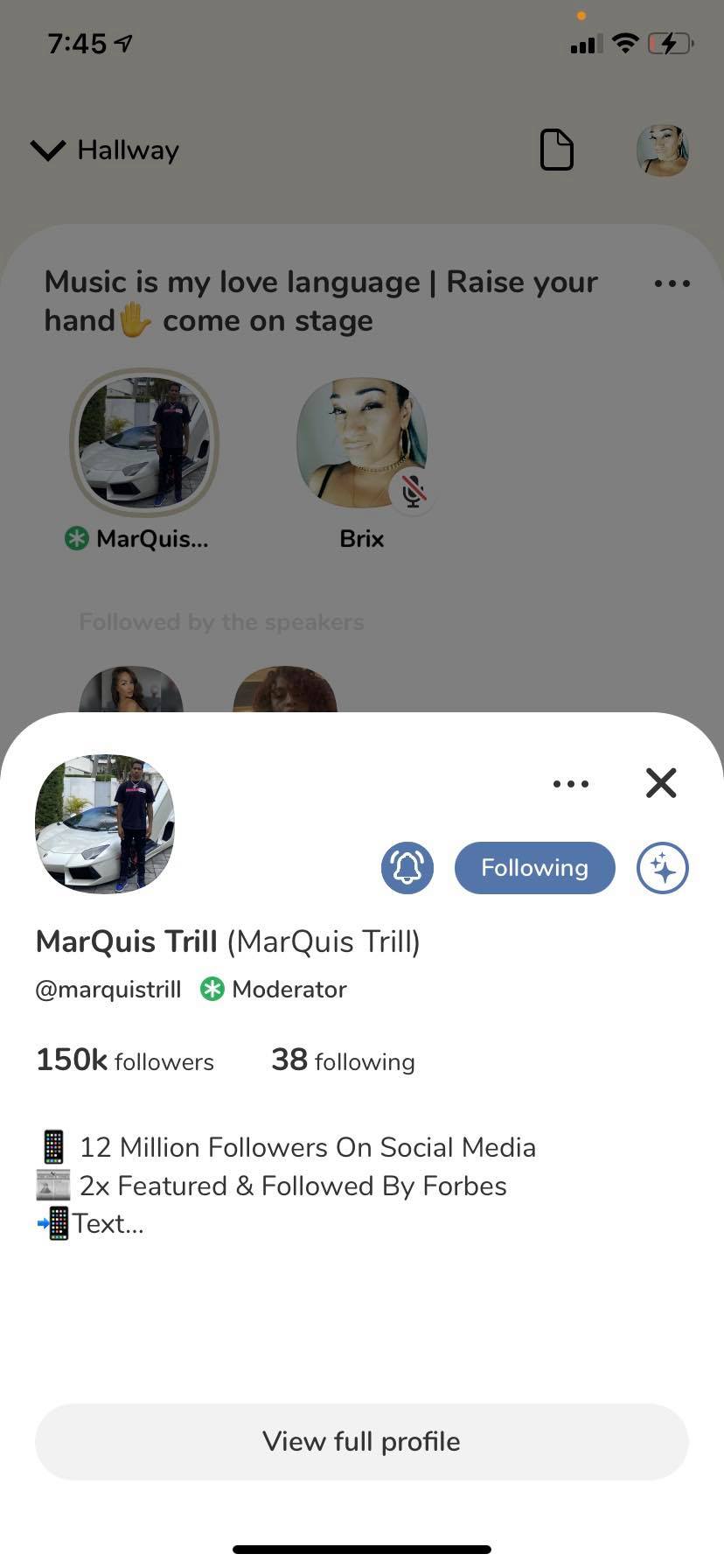Open the room options three-dot menu
The image size is (724, 1568).
coord(672,283)
